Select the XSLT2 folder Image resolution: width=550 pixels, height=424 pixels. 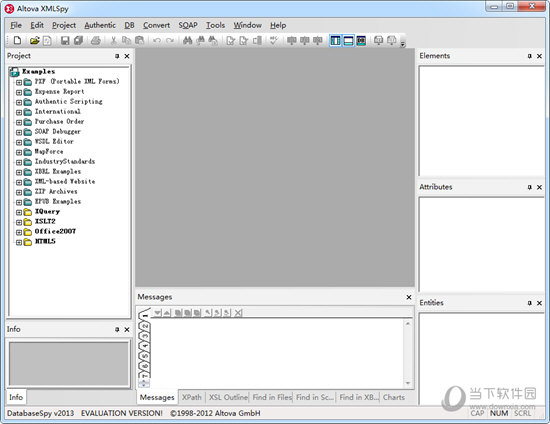click(45, 222)
